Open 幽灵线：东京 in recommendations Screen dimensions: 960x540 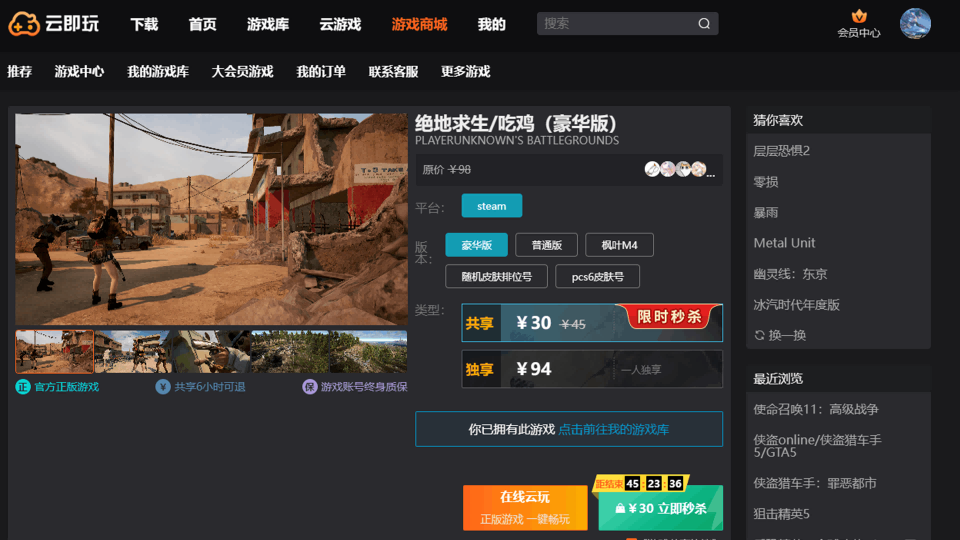coord(790,274)
